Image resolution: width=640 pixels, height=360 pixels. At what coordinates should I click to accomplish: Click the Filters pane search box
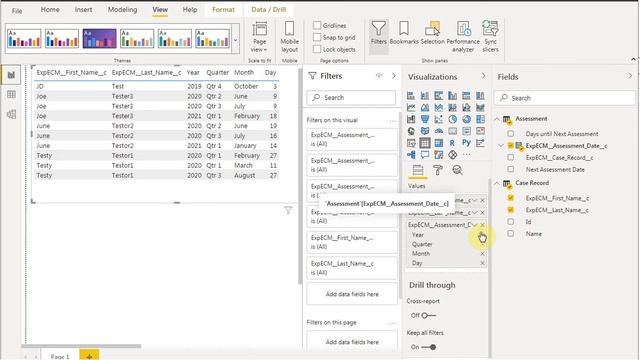coord(351,98)
